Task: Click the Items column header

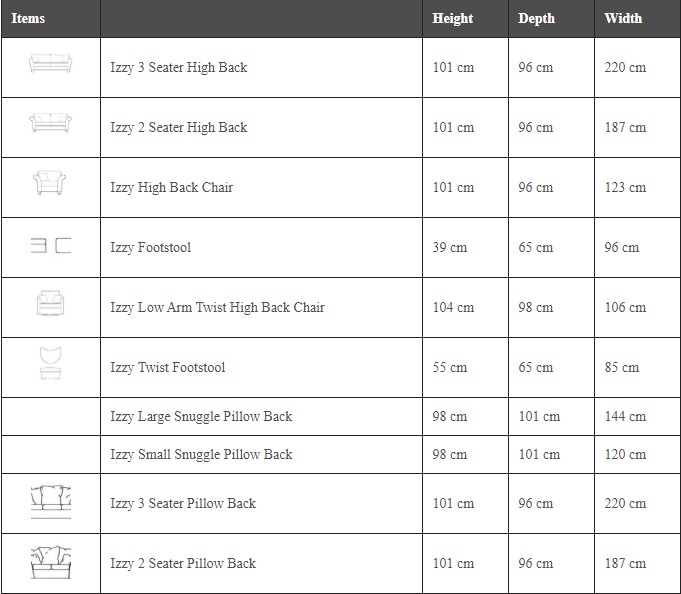Action: 28,18
